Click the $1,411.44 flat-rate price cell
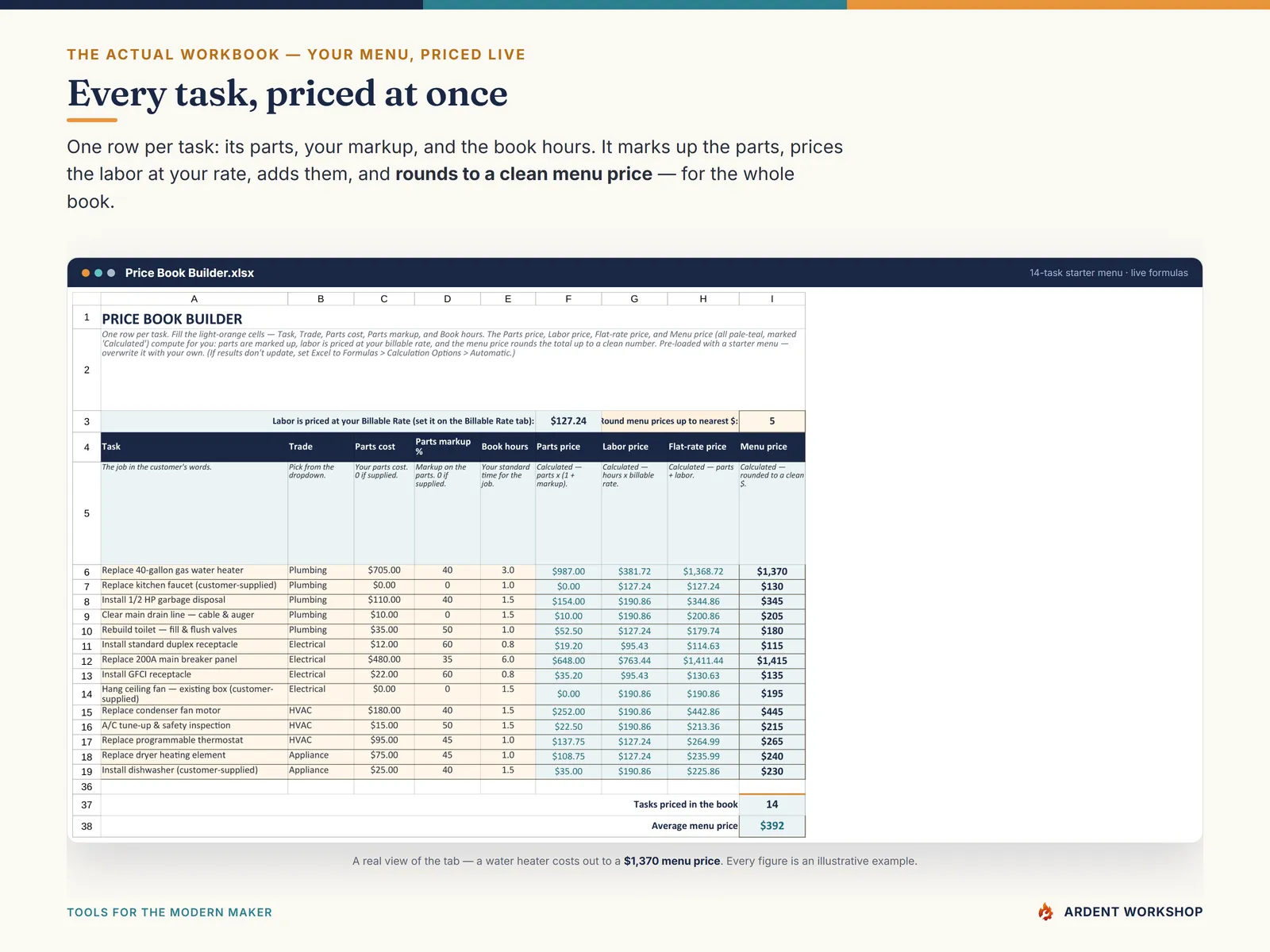The width and height of the screenshot is (1270, 952). (x=703, y=661)
